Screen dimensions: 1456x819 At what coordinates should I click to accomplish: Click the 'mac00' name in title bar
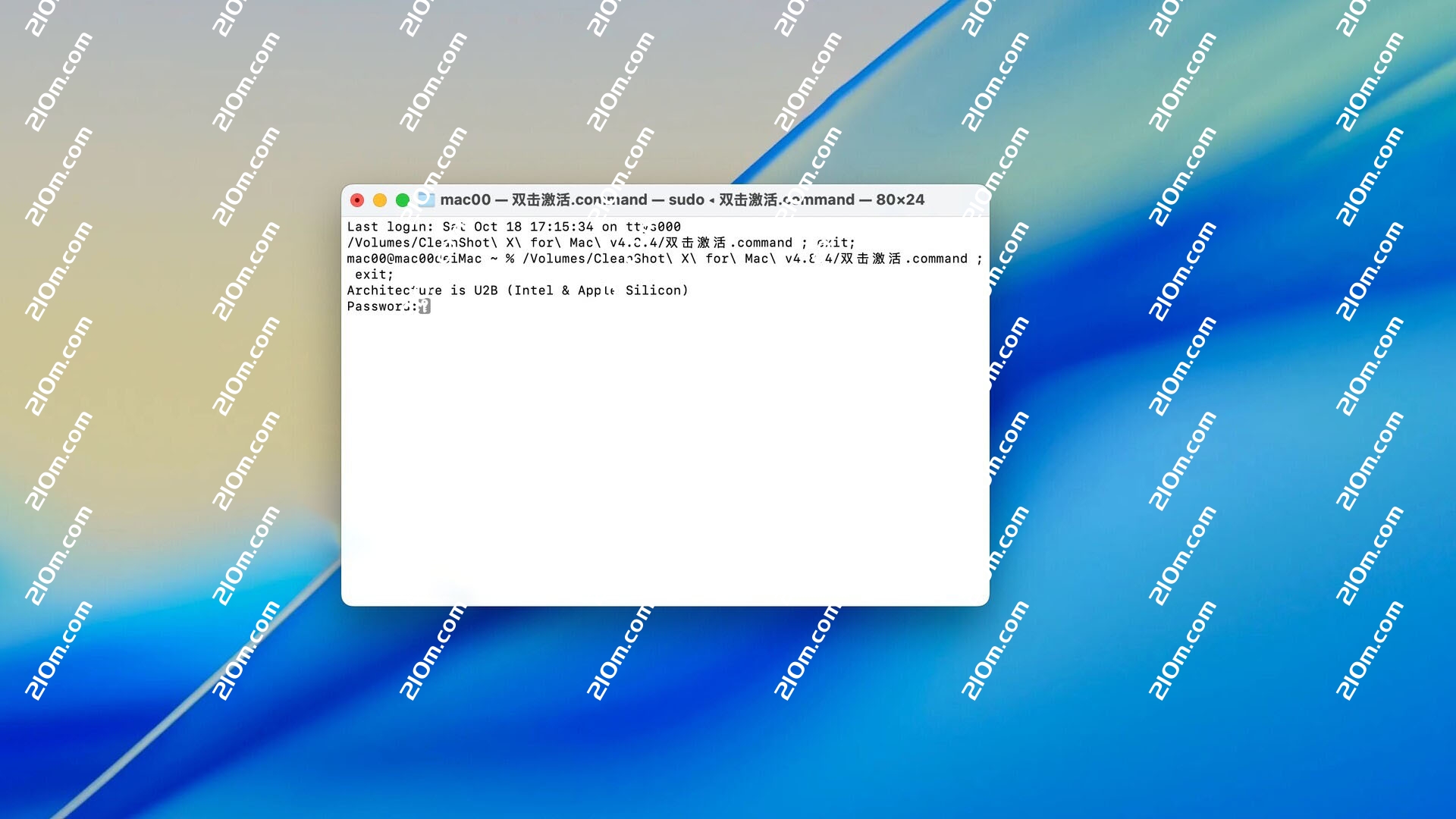pos(465,199)
